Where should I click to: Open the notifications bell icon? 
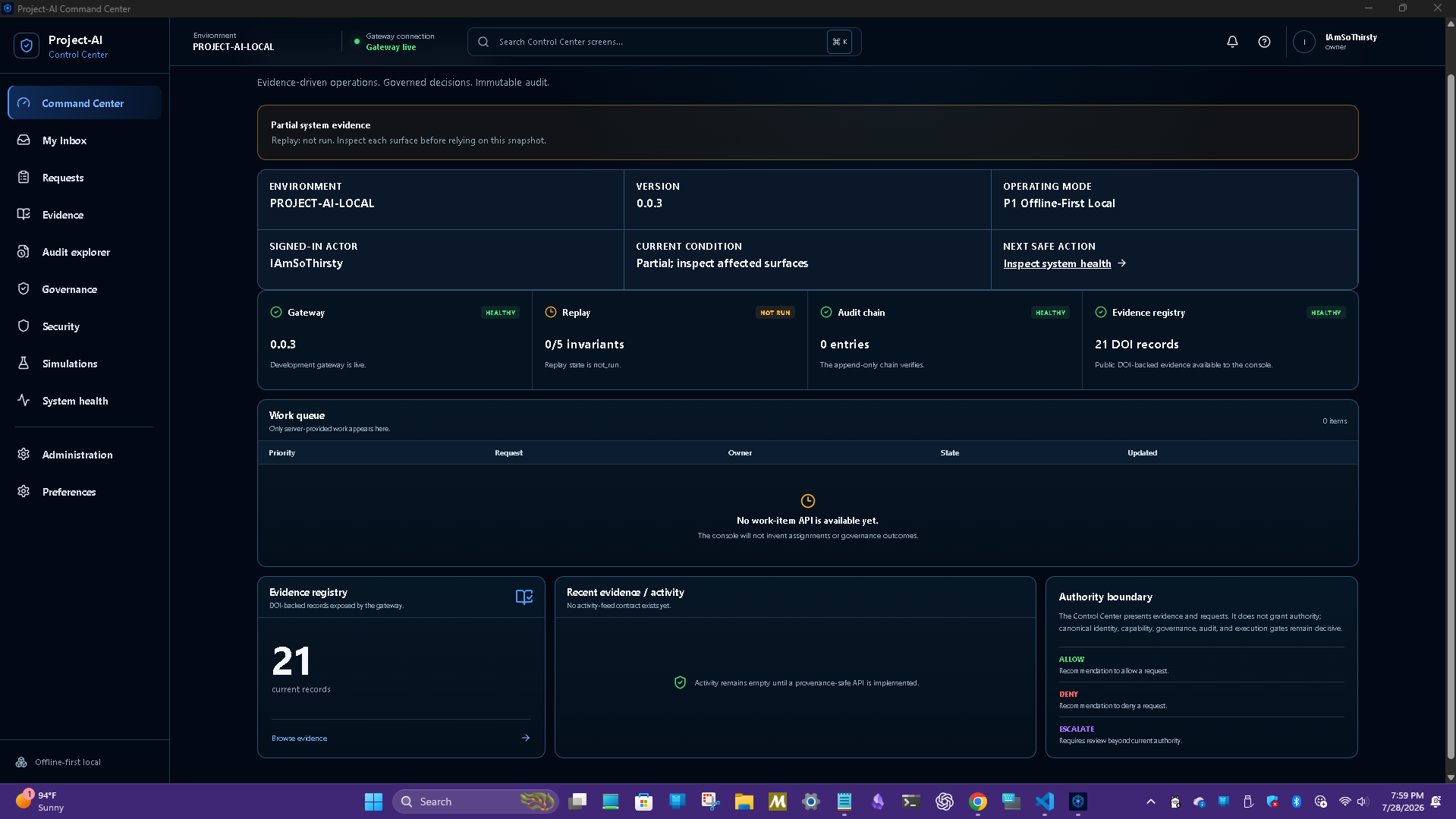1232,42
